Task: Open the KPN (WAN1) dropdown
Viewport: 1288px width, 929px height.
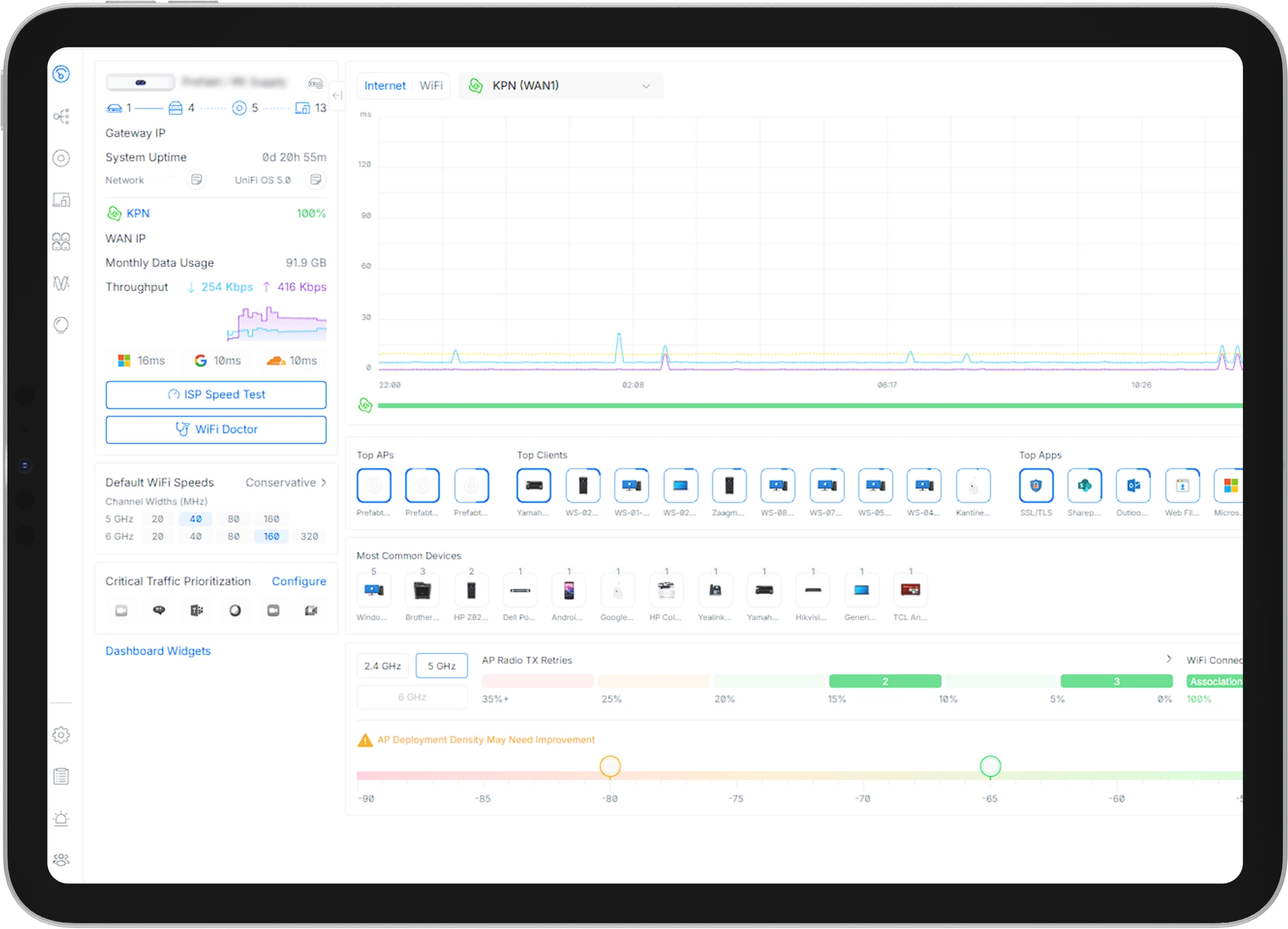Action: (560, 85)
